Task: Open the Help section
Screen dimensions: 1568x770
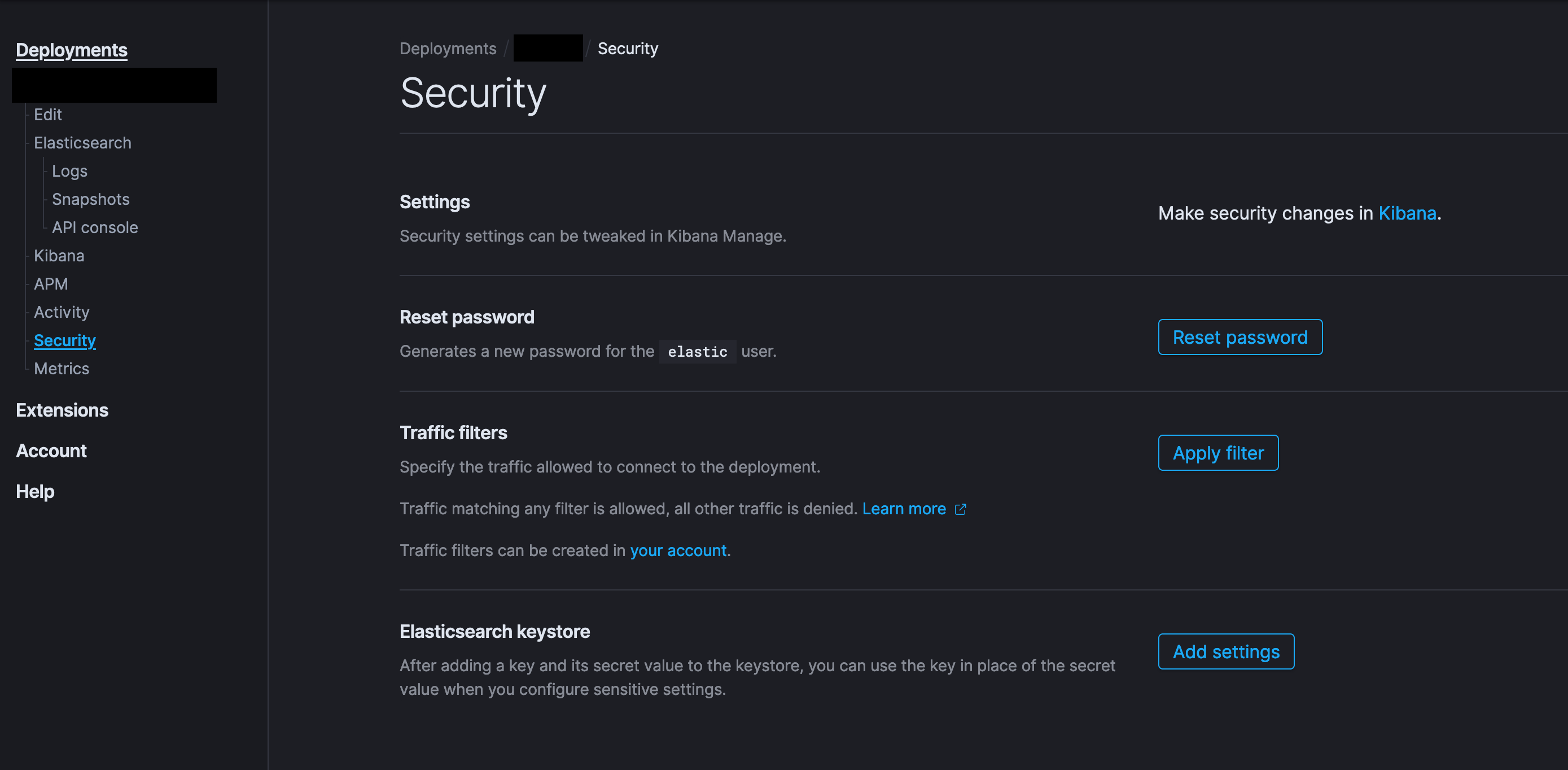Action: tap(36, 492)
